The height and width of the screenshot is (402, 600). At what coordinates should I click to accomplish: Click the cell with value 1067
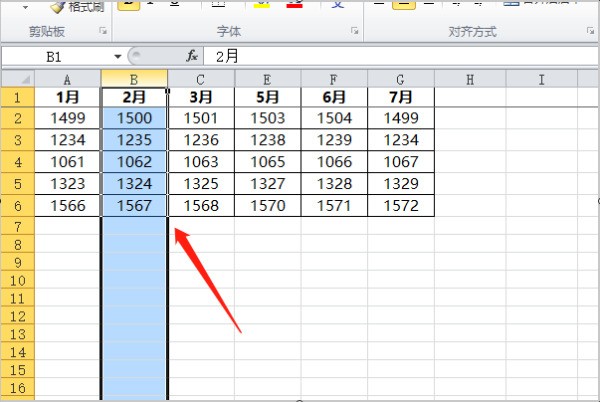tap(401, 162)
